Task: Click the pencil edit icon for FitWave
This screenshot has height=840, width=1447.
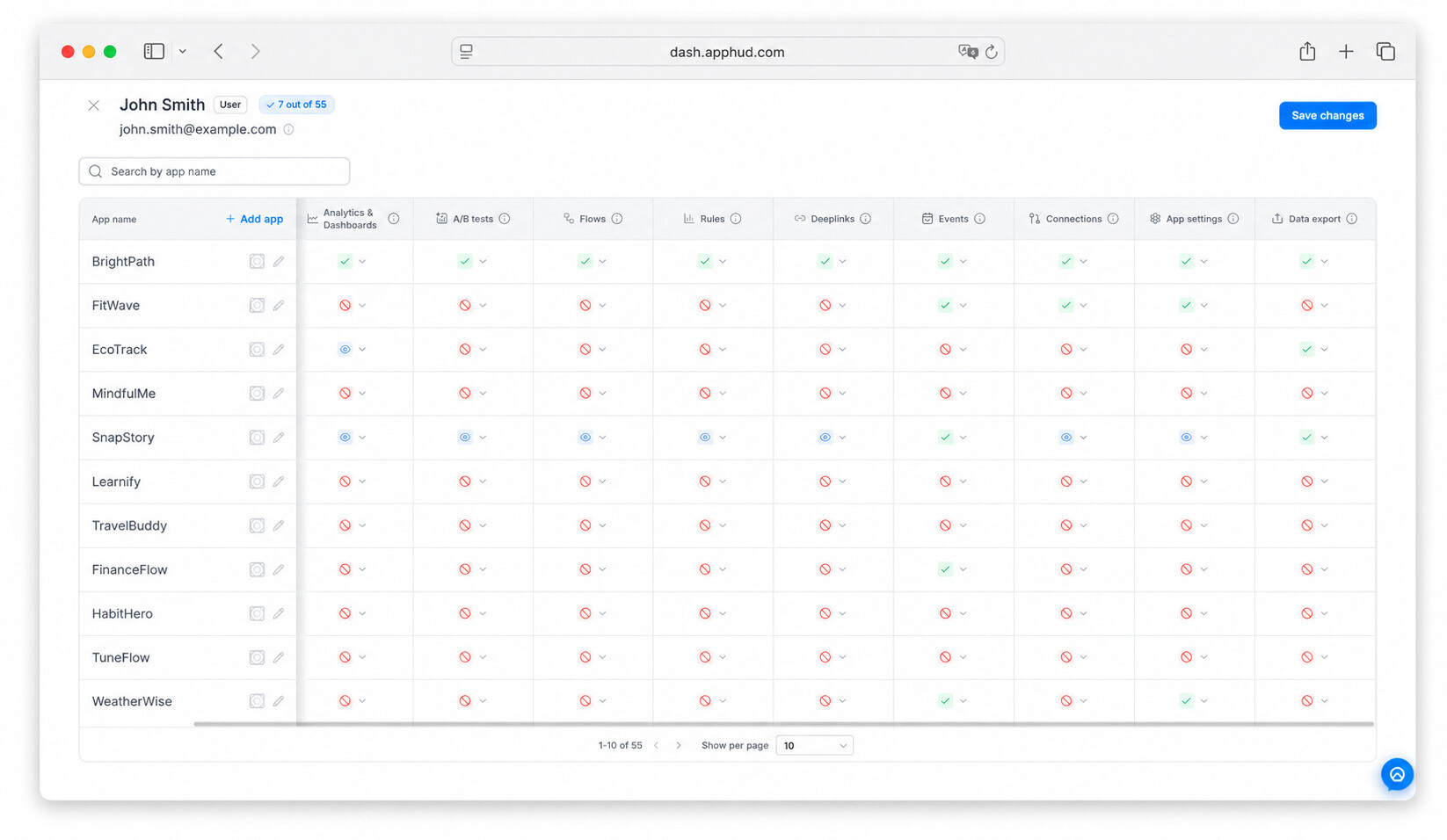Action: pyautogui.click(x=279, y=305)
